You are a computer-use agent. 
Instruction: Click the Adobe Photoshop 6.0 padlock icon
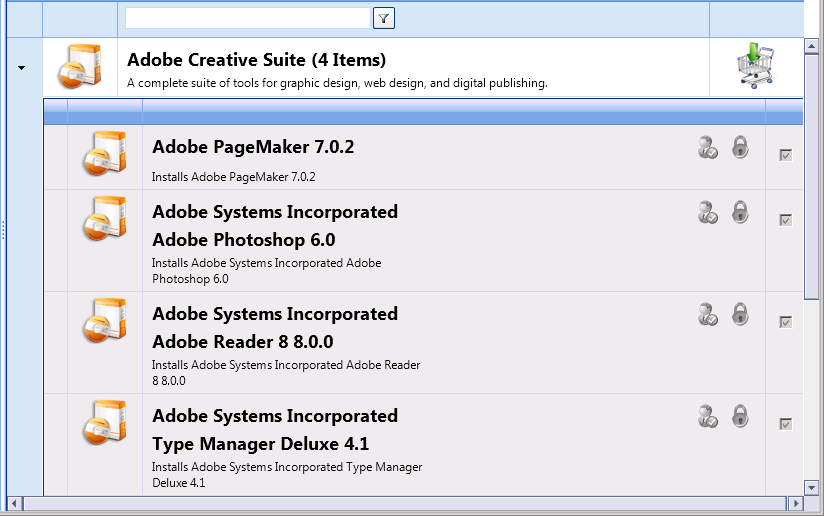[x=740, y=212]
